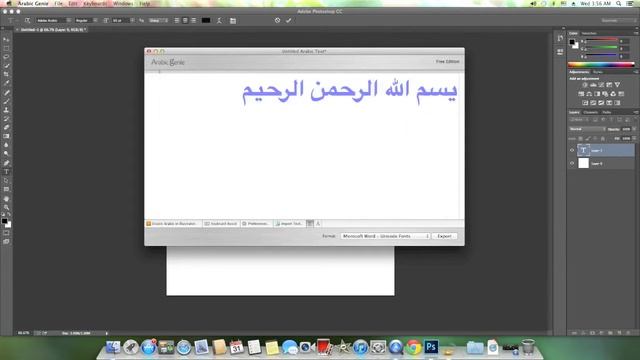640x360 pixels.
Task: Add a Photo Filter adjustment
Action: pyautogui.click(x=605, y=94)
